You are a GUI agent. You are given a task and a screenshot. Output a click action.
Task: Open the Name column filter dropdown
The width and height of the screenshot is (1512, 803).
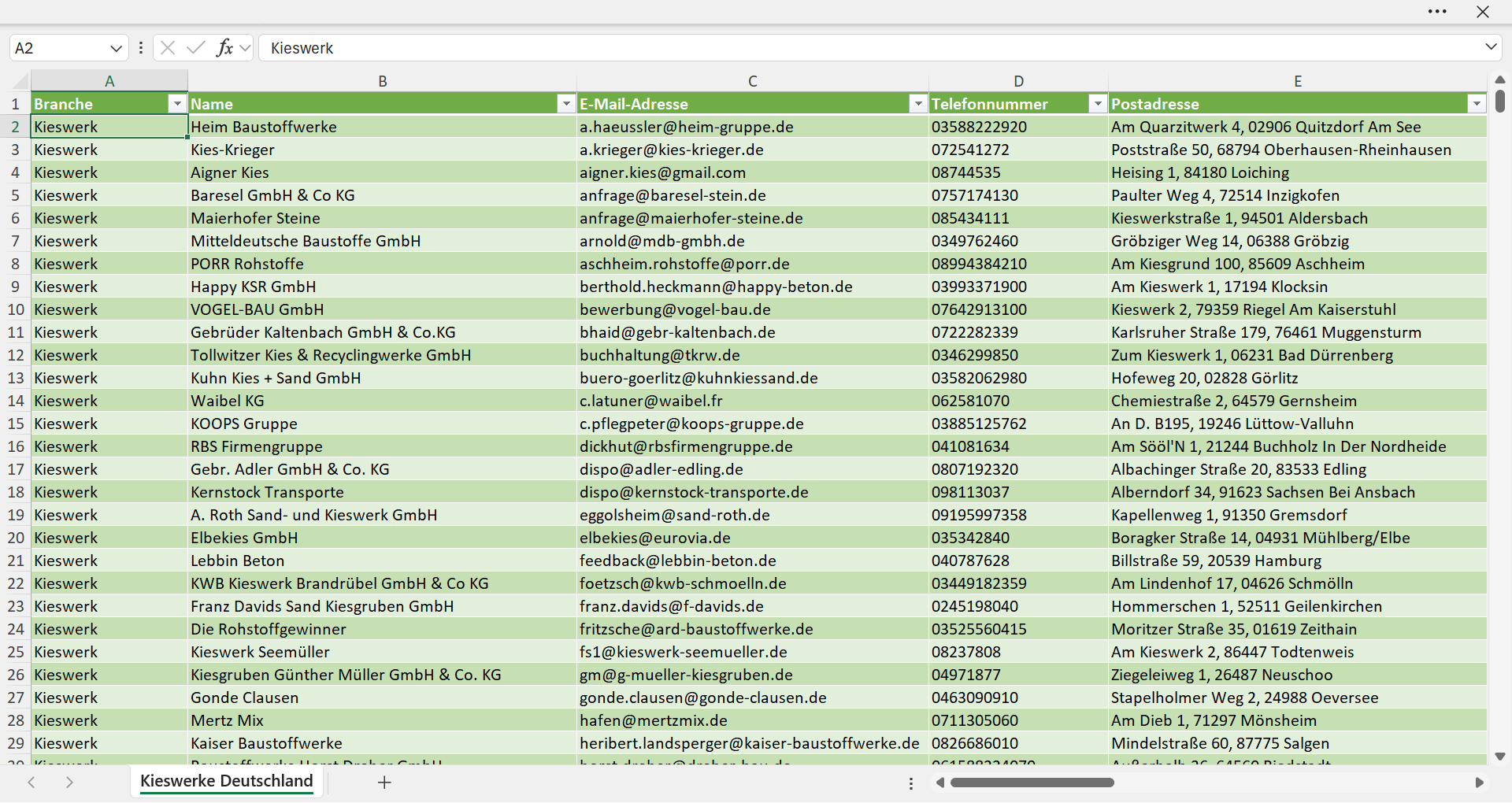[566, 104]
